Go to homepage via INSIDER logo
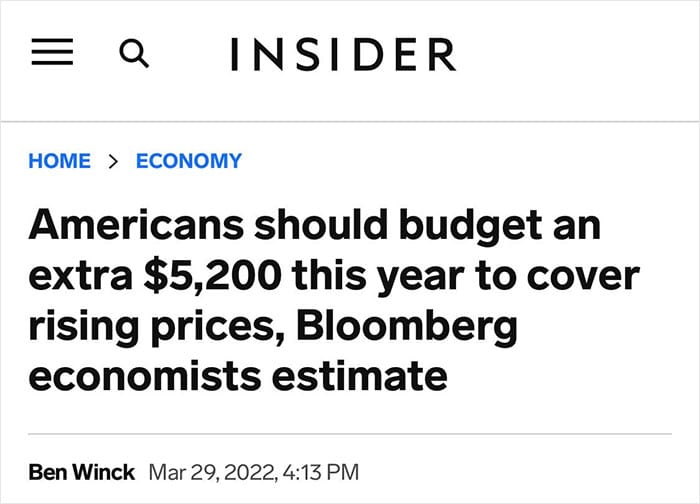 pyautogui.click(x=343, y=54)
